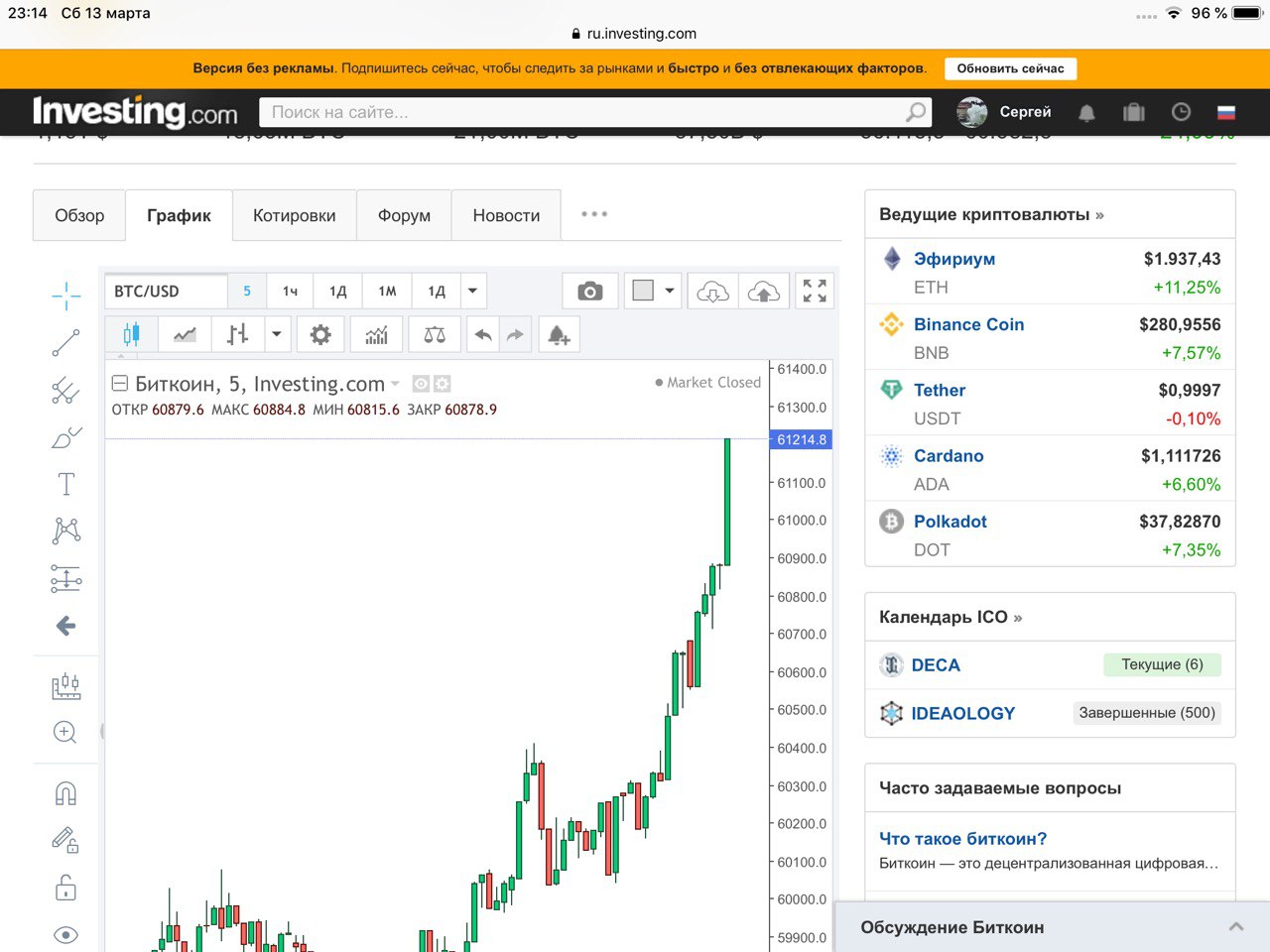Click the Обновить сейчас button
This screenshot has height=952, width=1270.
tap(1010, 68)
